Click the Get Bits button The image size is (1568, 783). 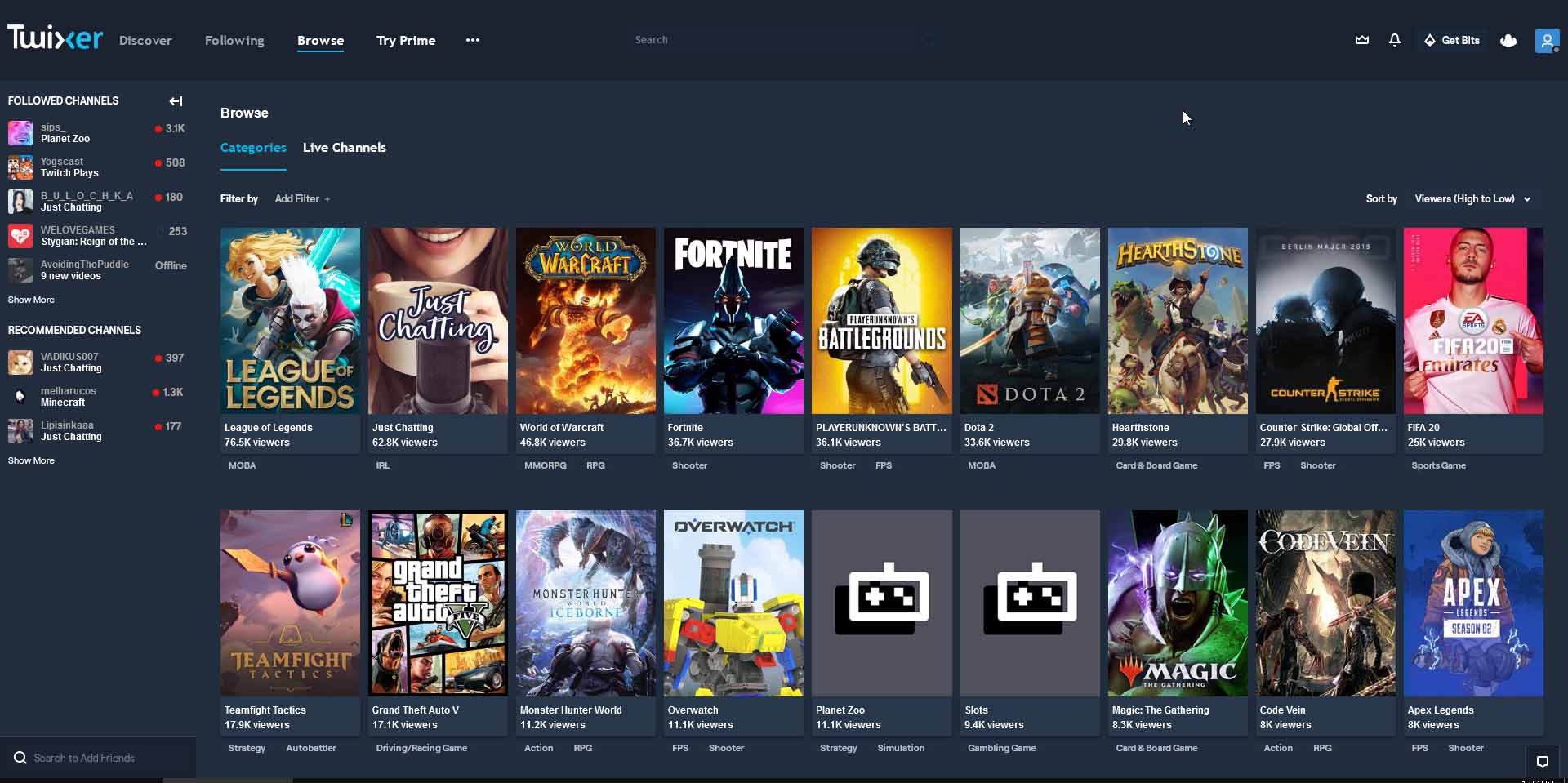pyautogui.click(x=1452, y=40)
